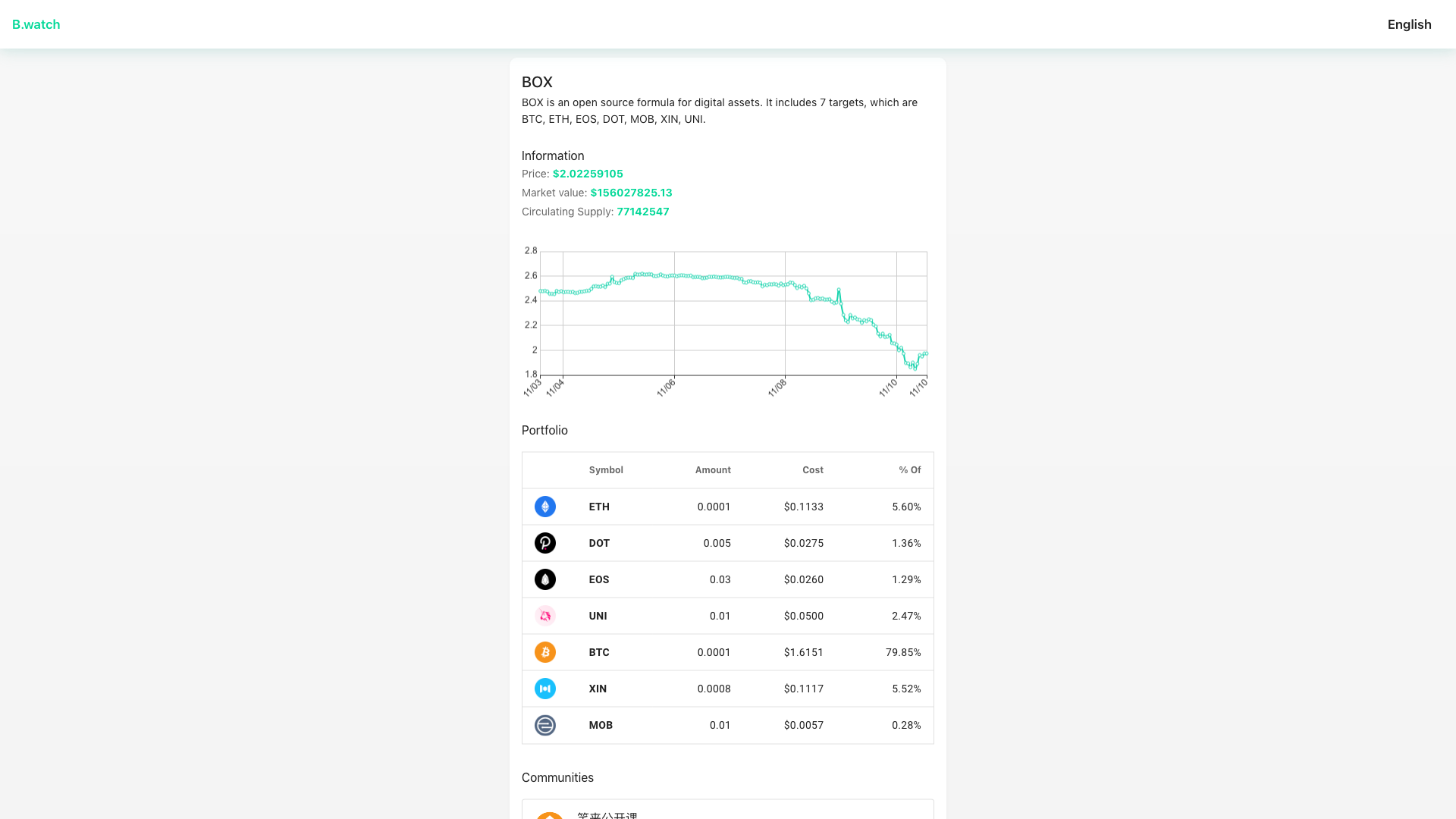Click the pink UNI unicorn icon

tap(544, 616)
